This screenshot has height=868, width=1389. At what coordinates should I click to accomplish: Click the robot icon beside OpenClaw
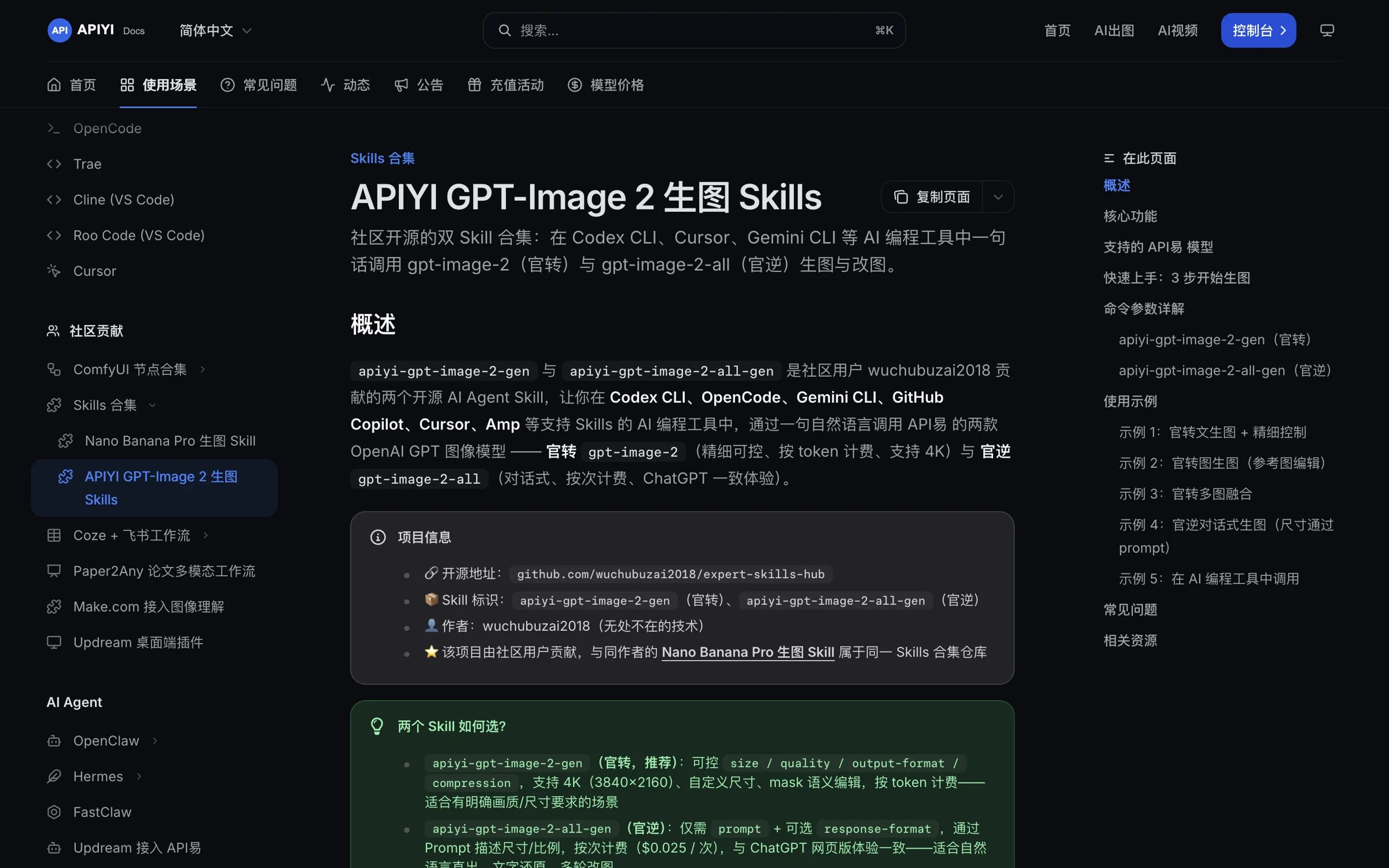54,741
